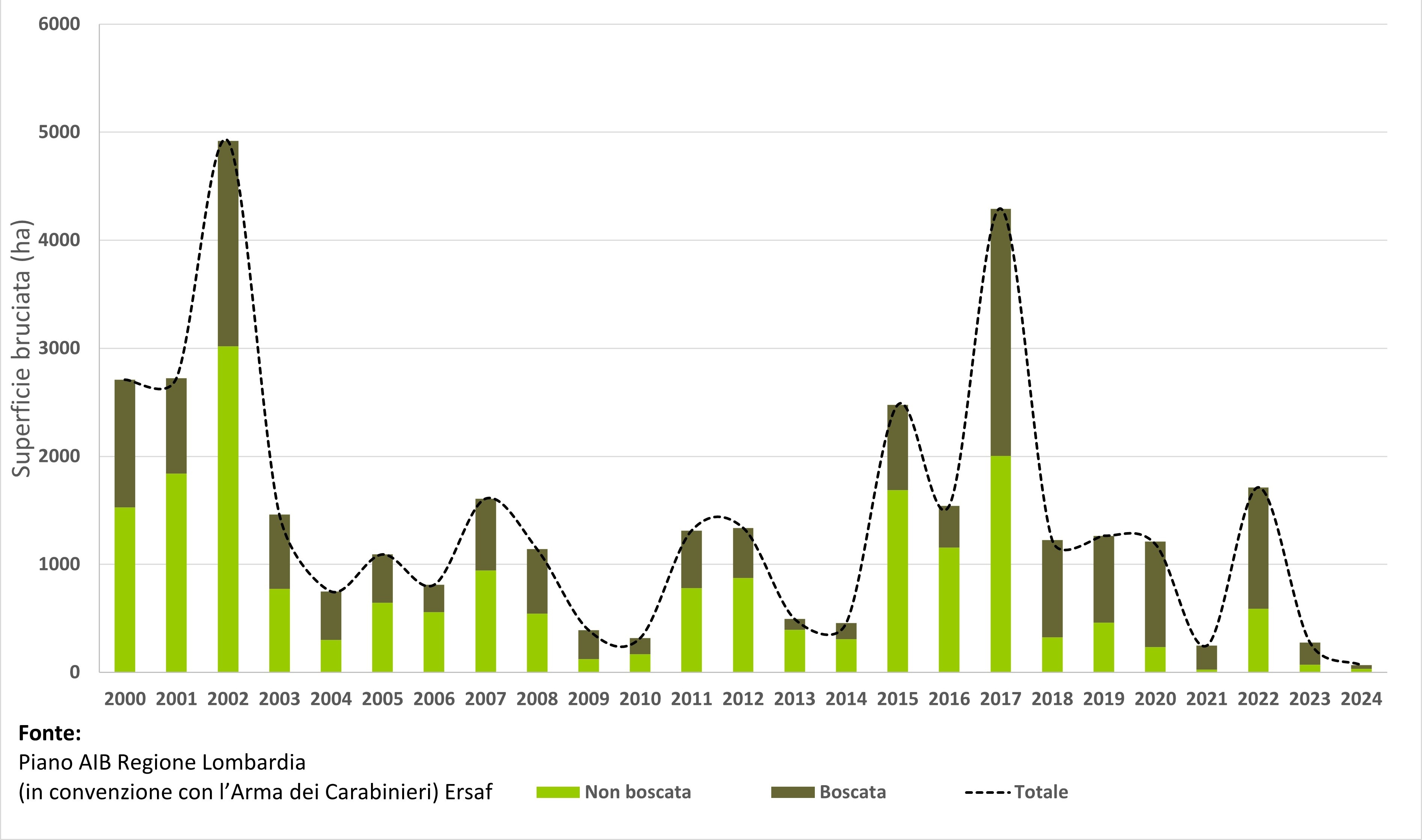Screen dimensions: 1422x840
Task: Click the 4000 y-axis value
Action: point(59,240)
